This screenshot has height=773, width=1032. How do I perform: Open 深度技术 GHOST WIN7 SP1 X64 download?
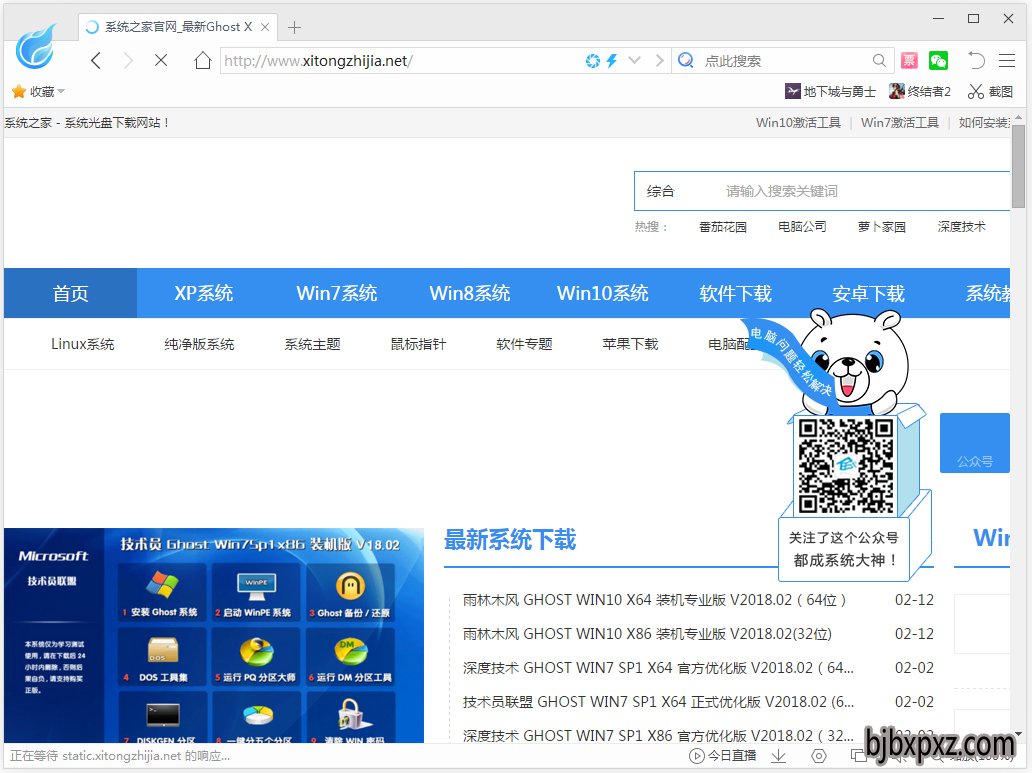(x=658, y=668)
